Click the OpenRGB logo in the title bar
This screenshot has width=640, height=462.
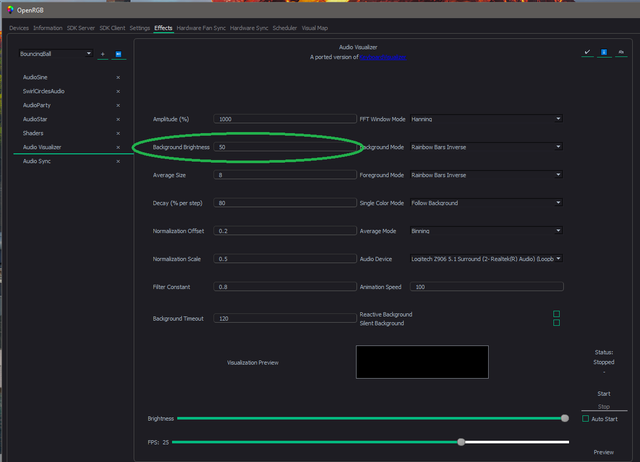click(x=10, y=10)
